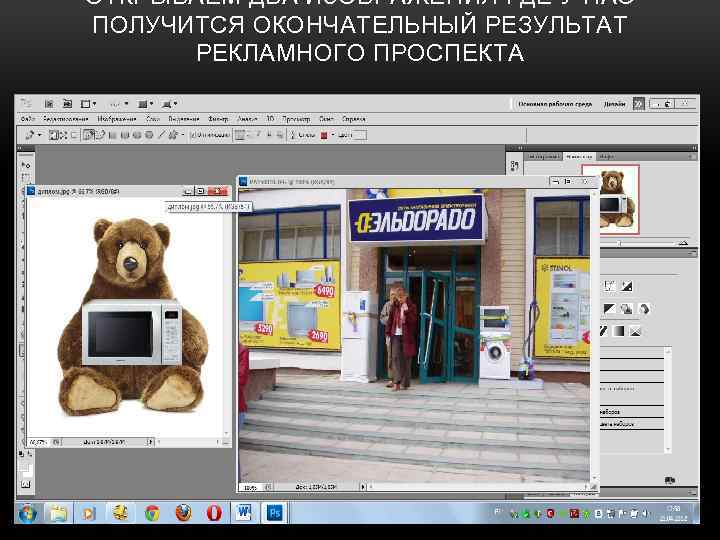Open shape geometry options dropdown arrow
720x540 pixels.
click(x=183, y=135)
